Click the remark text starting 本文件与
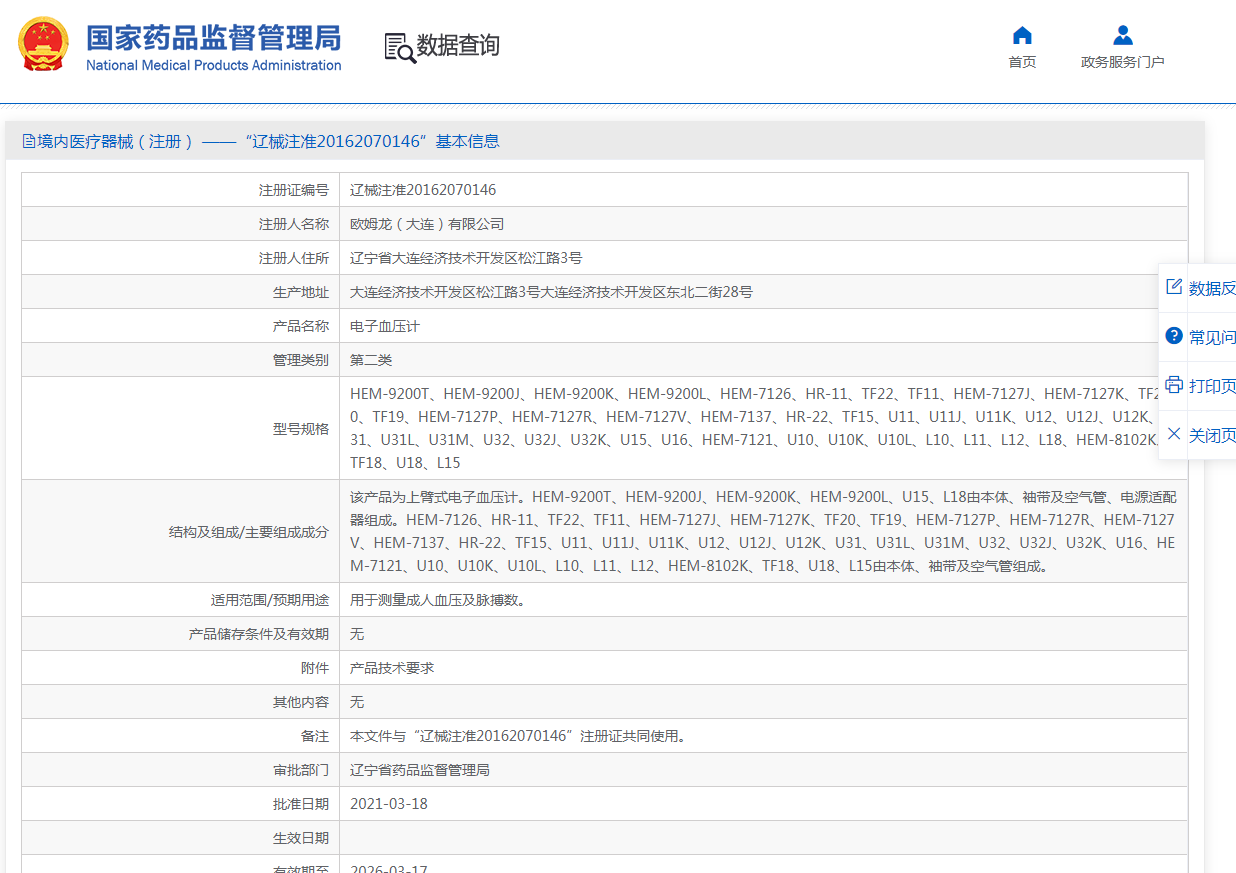Screen dimensions: 1236x873 tap(519, 736)
